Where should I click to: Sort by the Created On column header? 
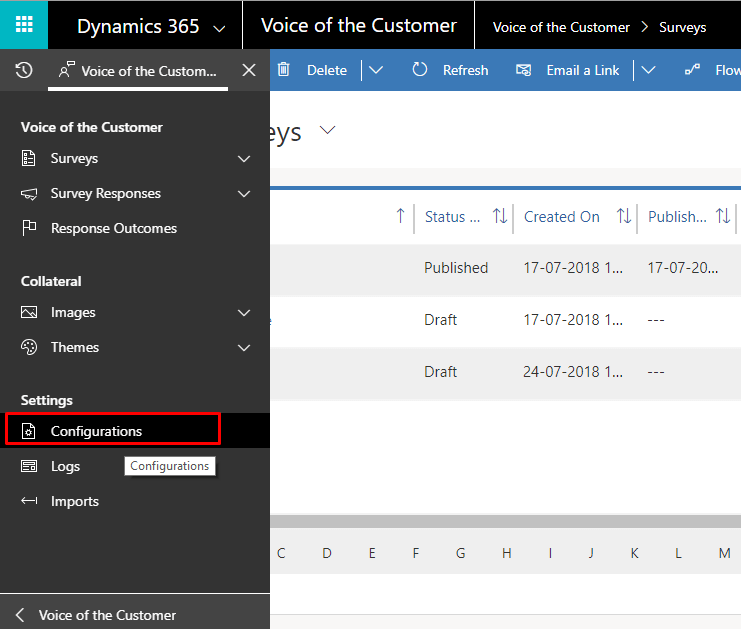[x=561, y=216]
